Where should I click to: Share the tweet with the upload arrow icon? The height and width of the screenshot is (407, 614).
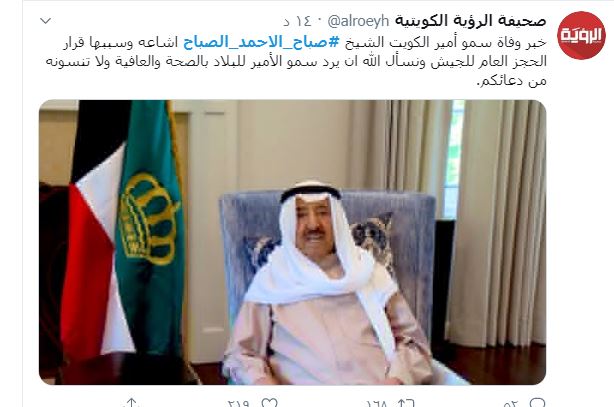click(132, 403)
